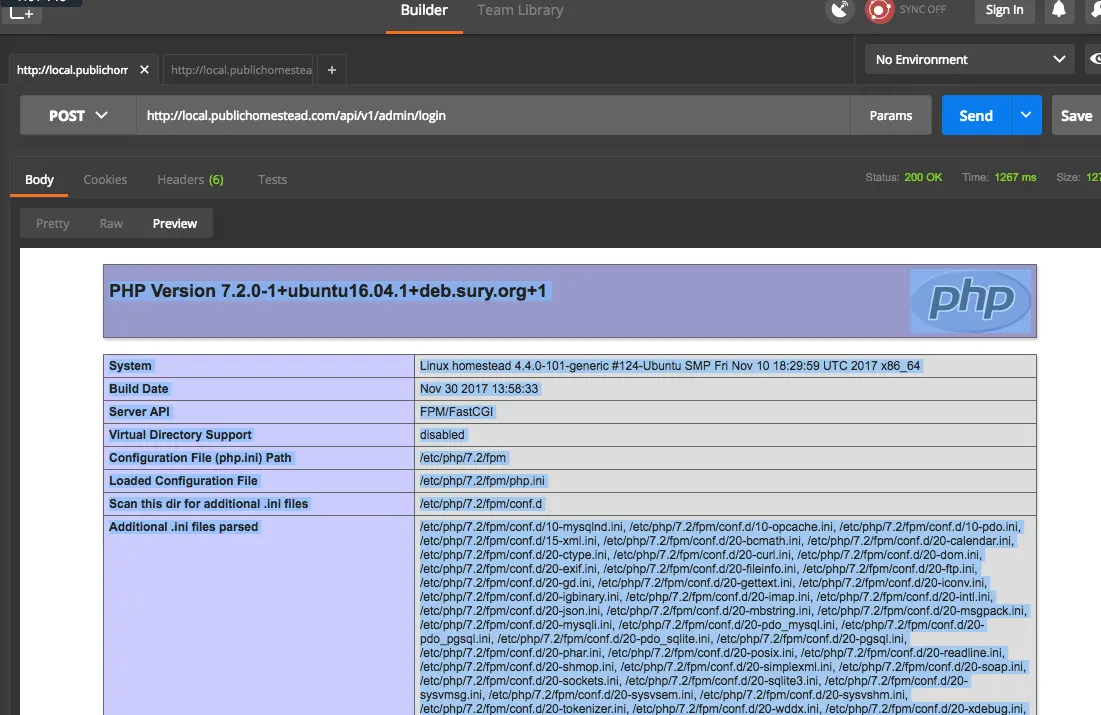Click the 1267 ms time value
The image size is (1101, 715).
pos(1015,177)
